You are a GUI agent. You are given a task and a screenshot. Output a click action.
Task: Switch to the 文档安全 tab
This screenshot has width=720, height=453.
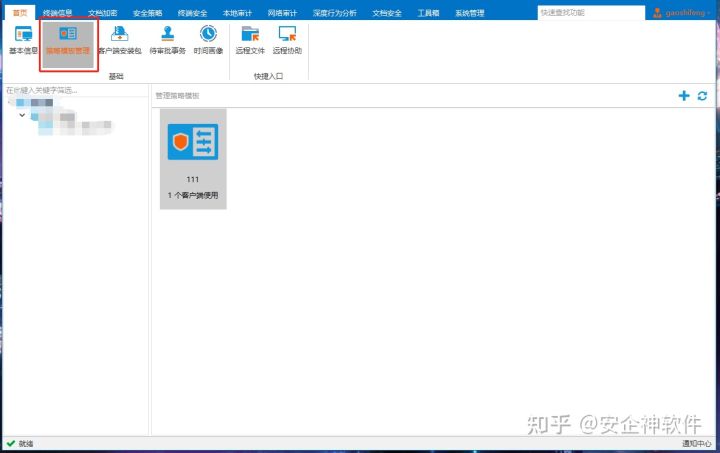(x=387, y=13)
